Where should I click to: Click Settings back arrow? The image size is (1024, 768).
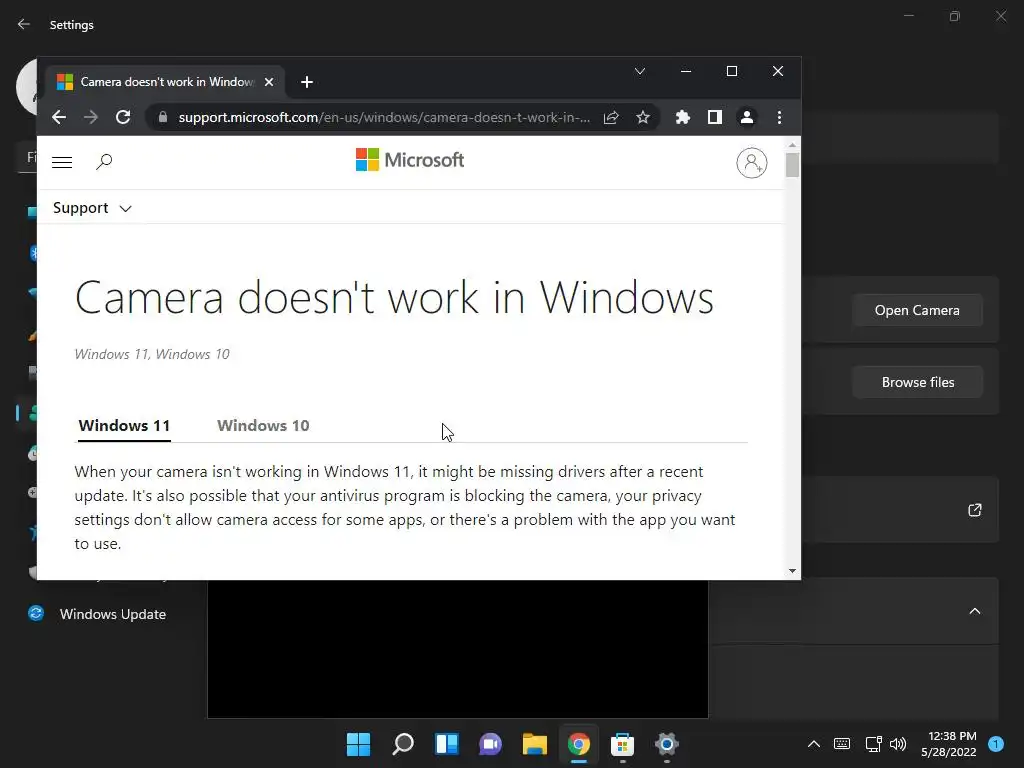(24, 24)
